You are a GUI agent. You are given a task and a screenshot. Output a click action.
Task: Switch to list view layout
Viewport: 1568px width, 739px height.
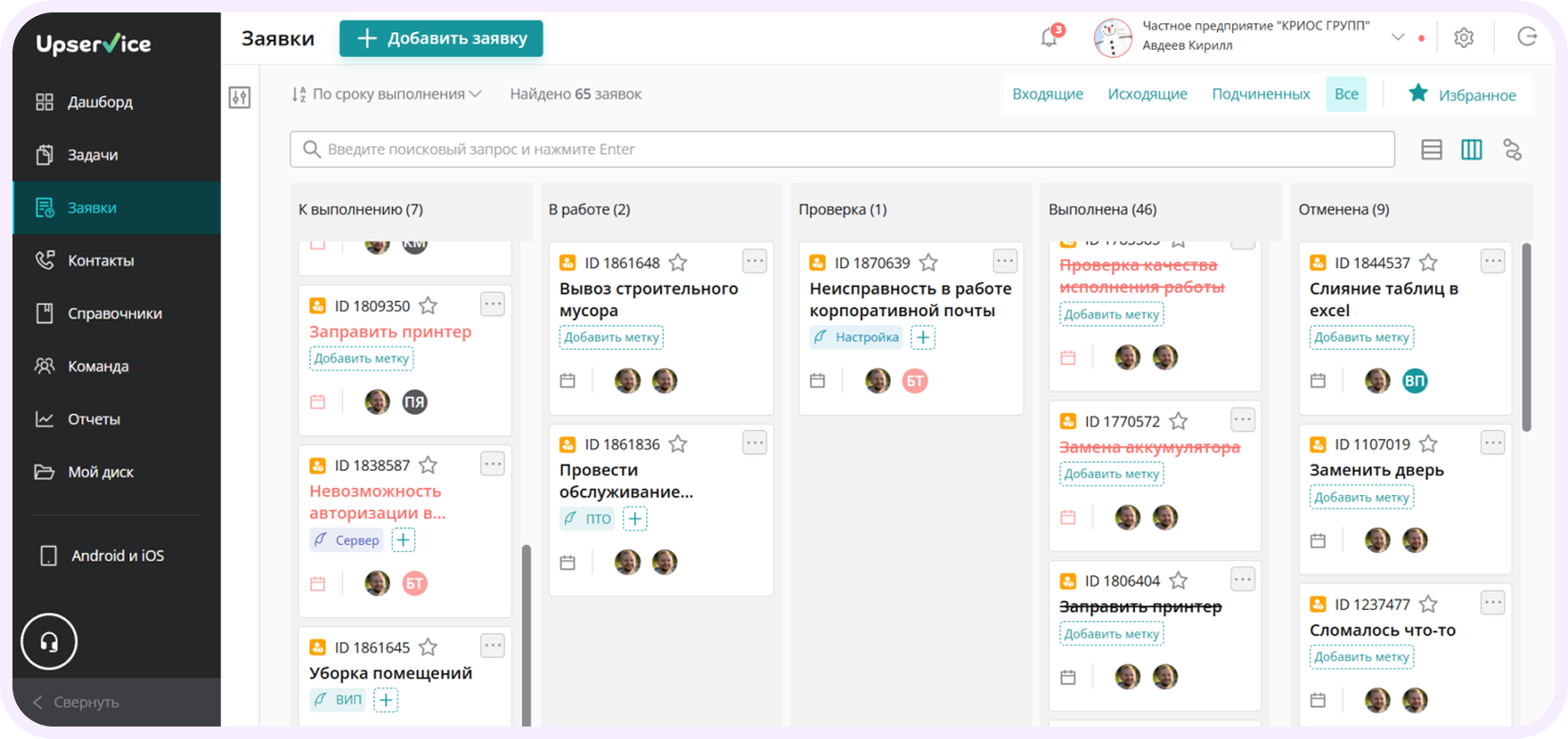(1432, 150)
